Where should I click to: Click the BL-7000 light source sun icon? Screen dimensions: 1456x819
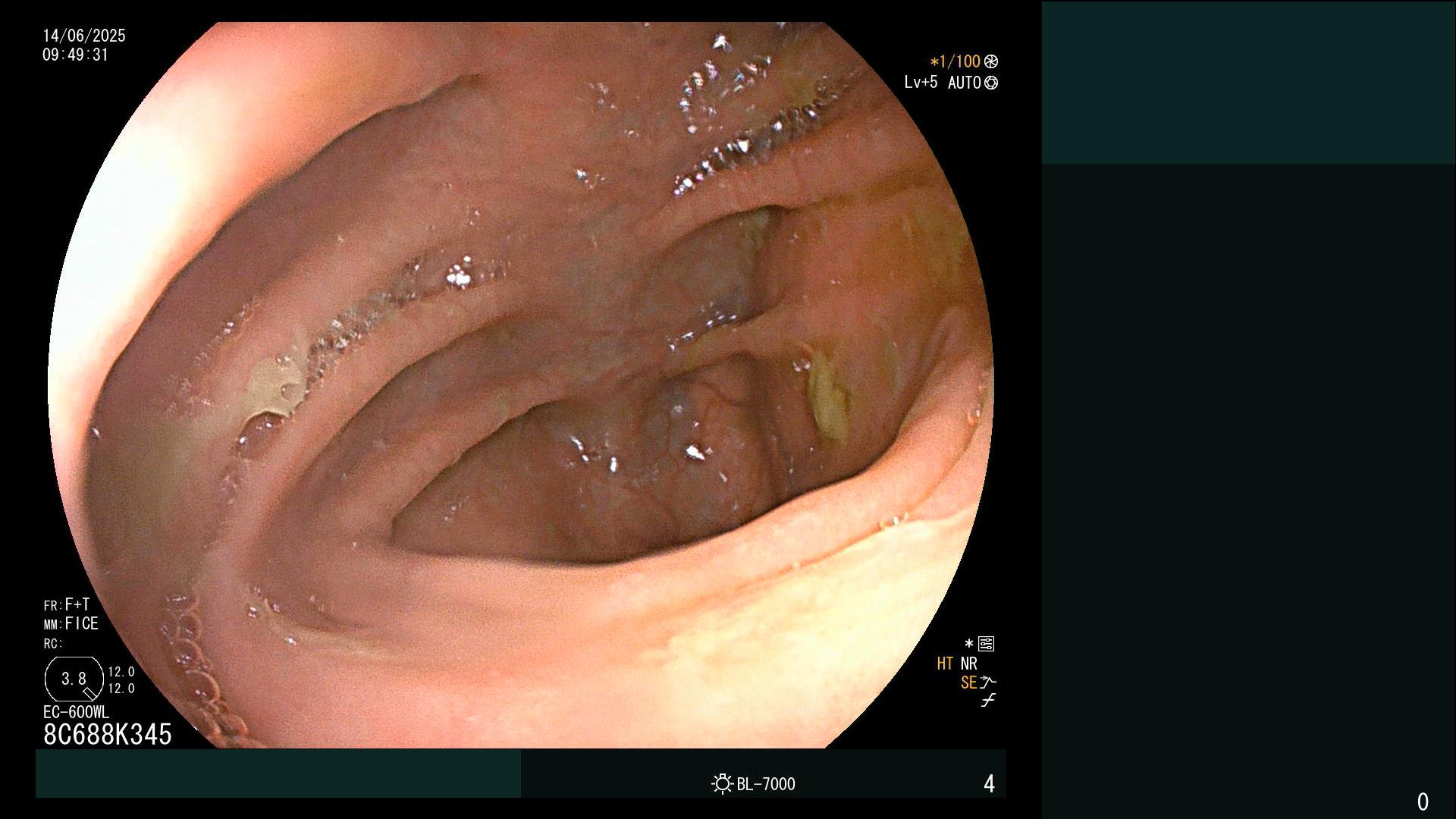tap(722, 783)
